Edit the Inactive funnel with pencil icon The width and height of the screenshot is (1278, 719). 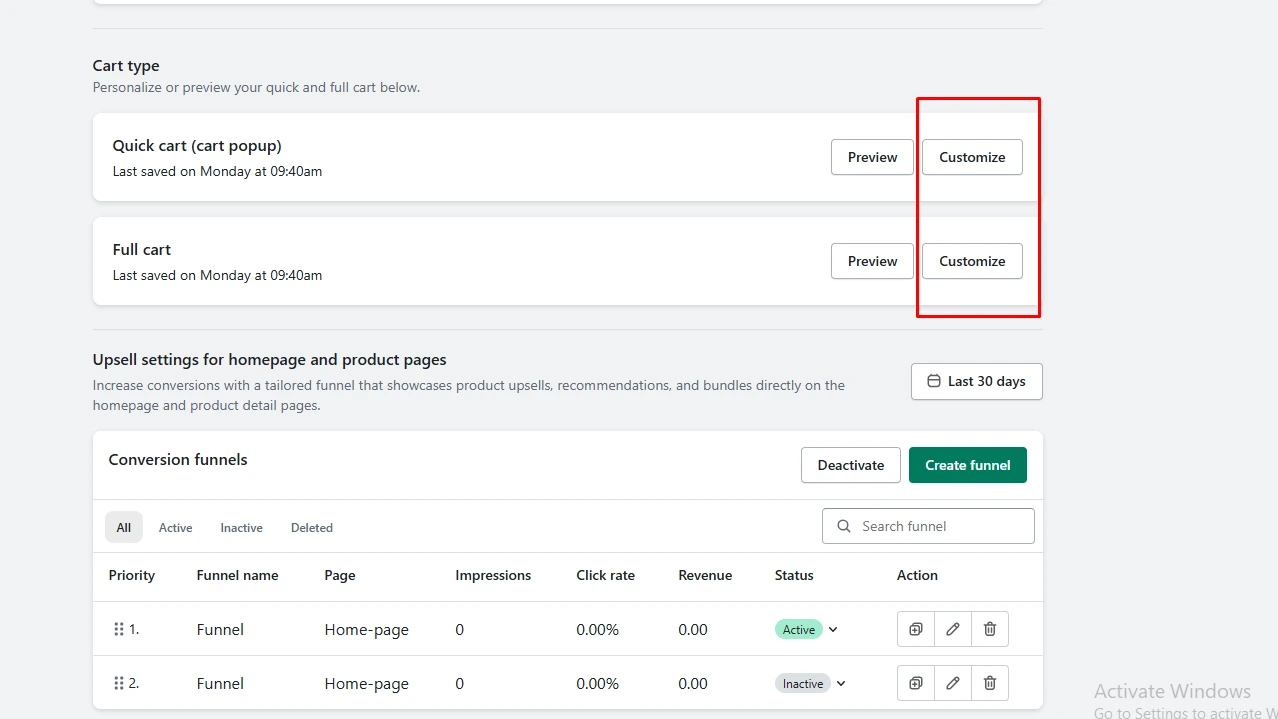(x=953, y=683)
